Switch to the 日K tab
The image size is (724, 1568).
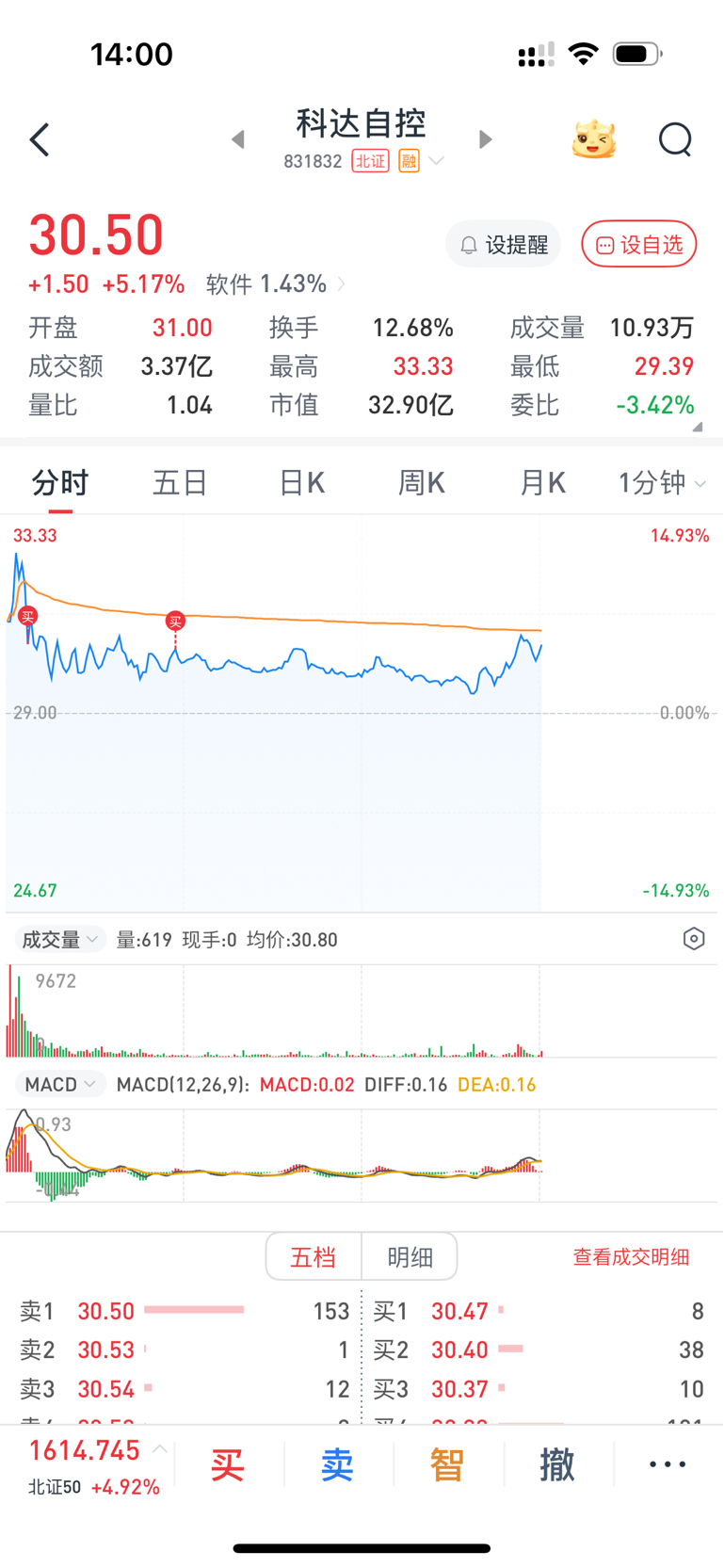301,483
